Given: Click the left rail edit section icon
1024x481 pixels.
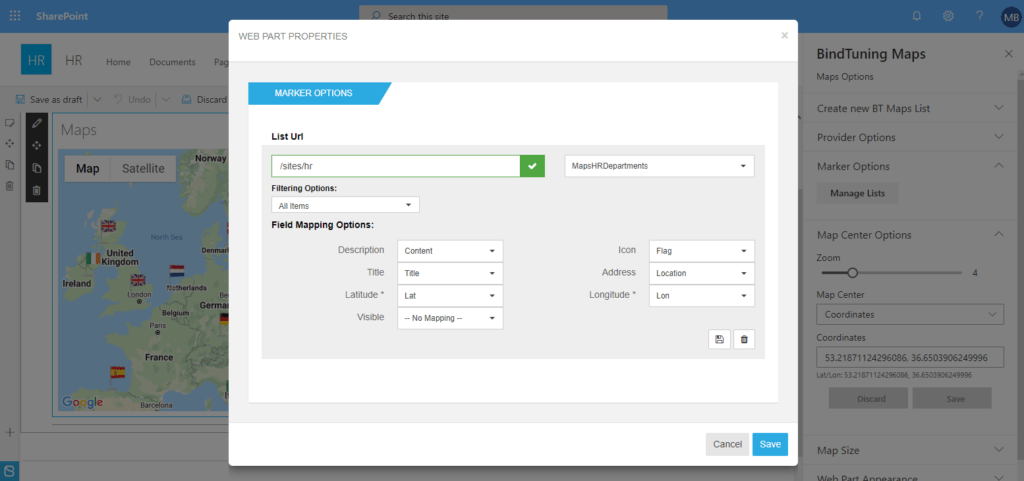Looking at the screenshot, I should 10,123.
